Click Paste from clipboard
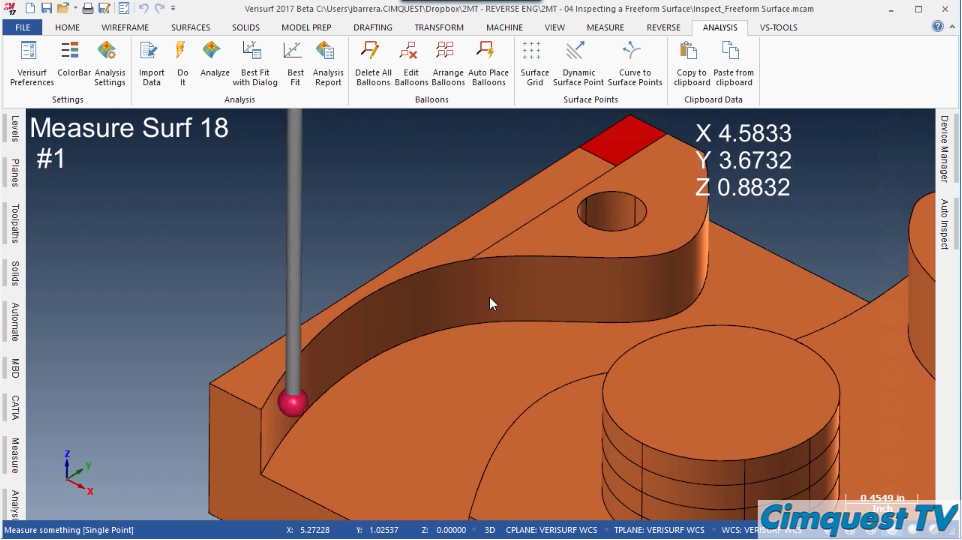 coord(733,63)
